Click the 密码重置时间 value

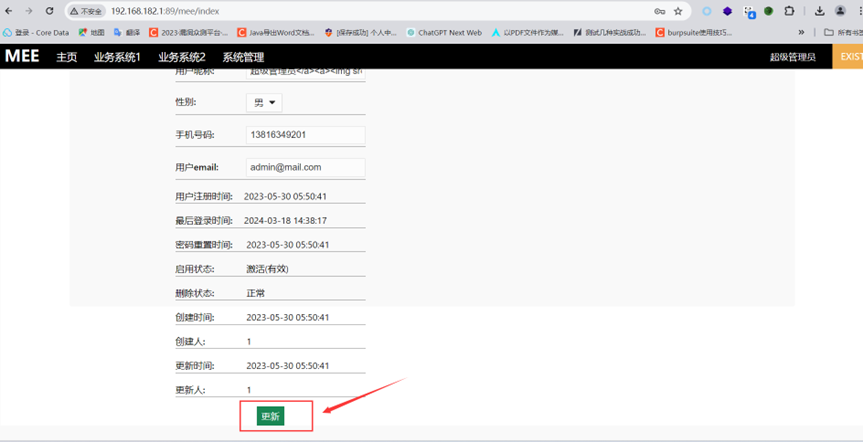click(x=287, y=245)
